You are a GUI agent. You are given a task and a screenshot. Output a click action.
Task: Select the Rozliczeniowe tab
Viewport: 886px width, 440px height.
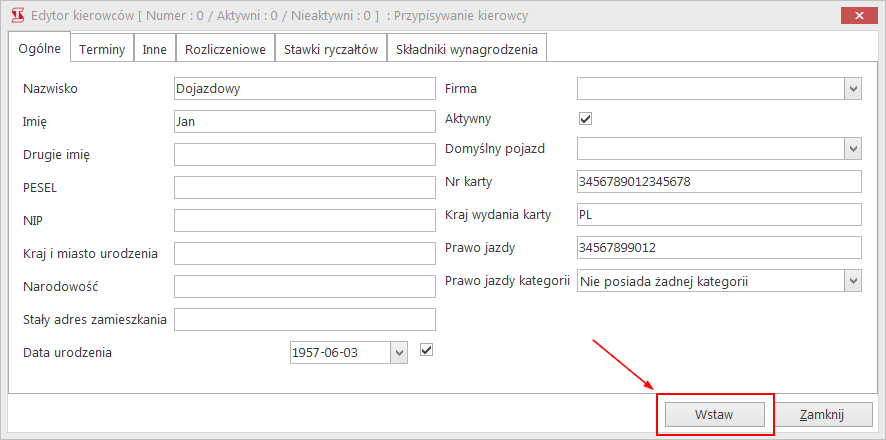[x=225, y=49]
